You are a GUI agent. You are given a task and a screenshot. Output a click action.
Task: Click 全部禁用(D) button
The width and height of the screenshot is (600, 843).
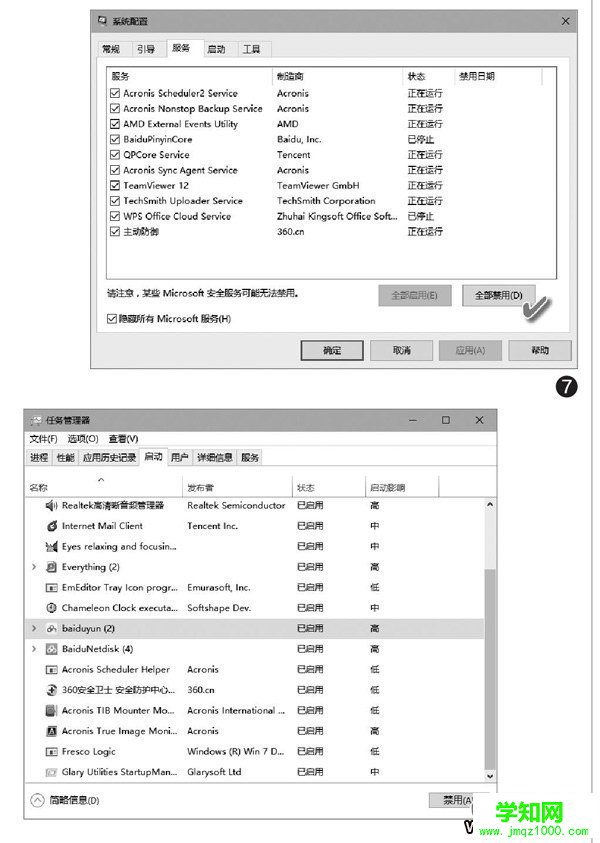(498, 295)
